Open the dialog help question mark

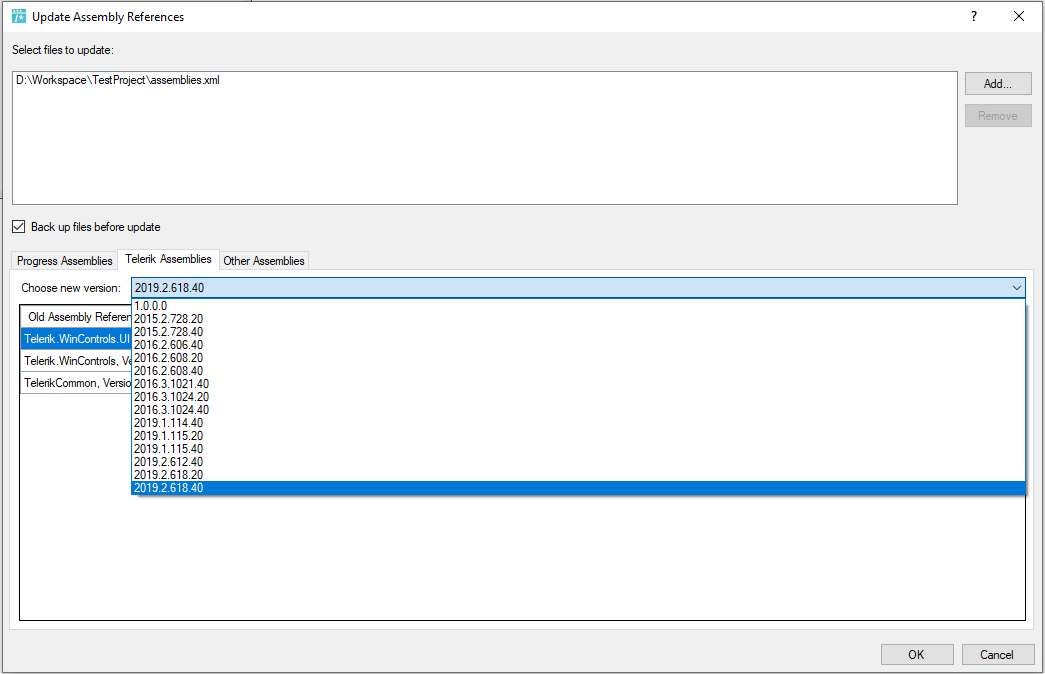point(974,17)
